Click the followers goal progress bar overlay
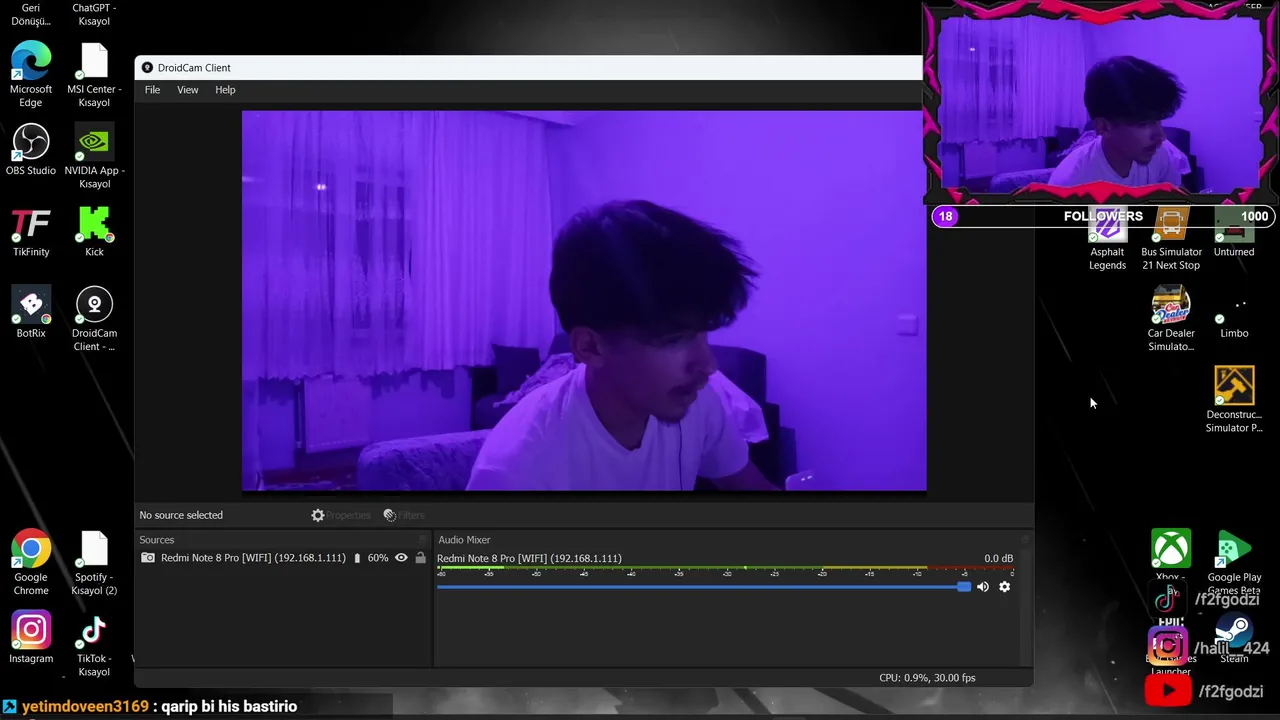1280x720 pixels. pyautogui.click(x=1103, y=216)
